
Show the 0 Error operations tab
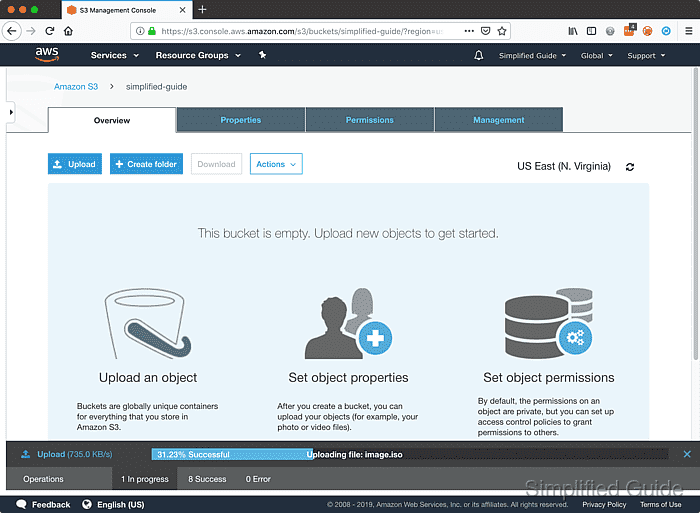pos(258,479)
